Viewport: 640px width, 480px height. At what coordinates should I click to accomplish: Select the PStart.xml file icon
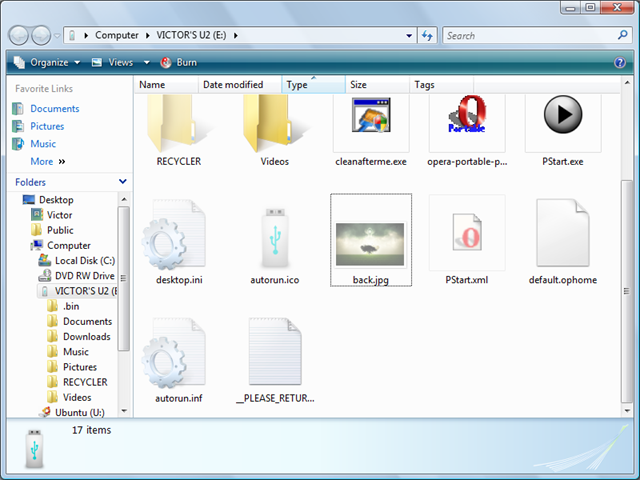coord(467,232)
